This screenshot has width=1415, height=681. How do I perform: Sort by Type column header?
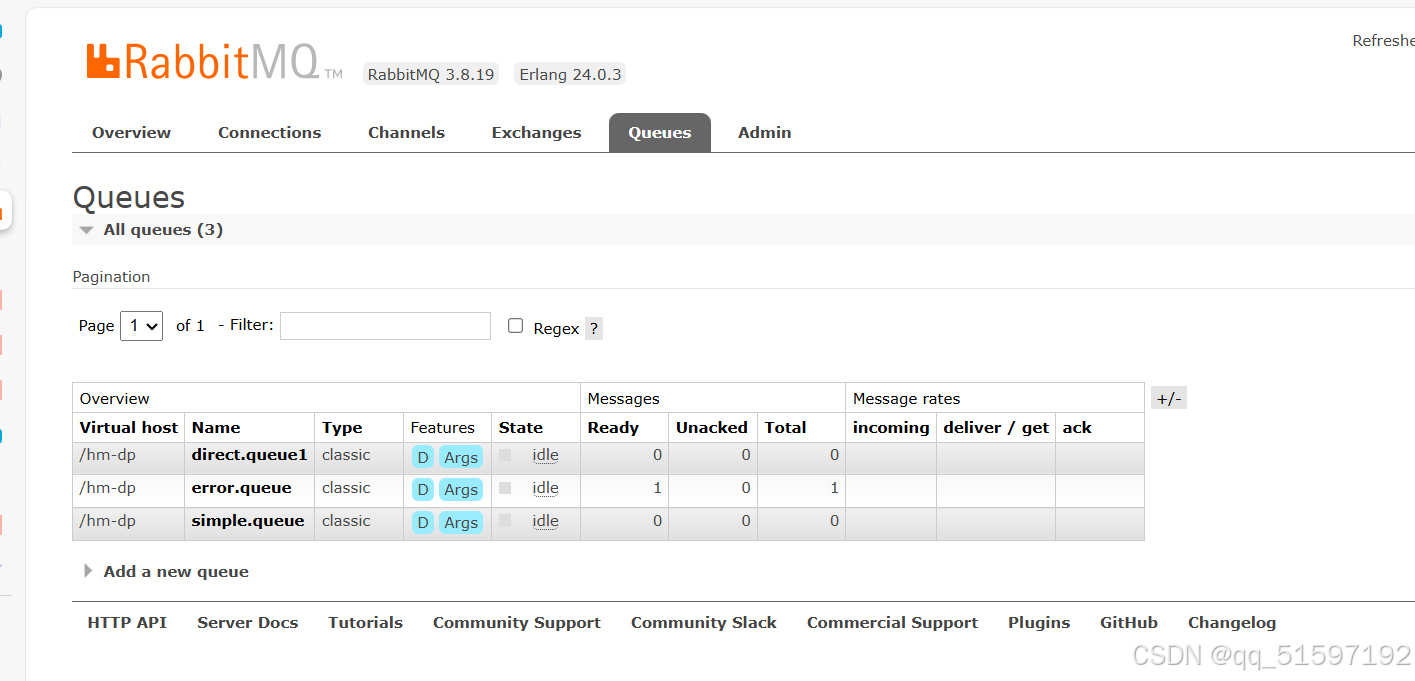coord(342,427)
